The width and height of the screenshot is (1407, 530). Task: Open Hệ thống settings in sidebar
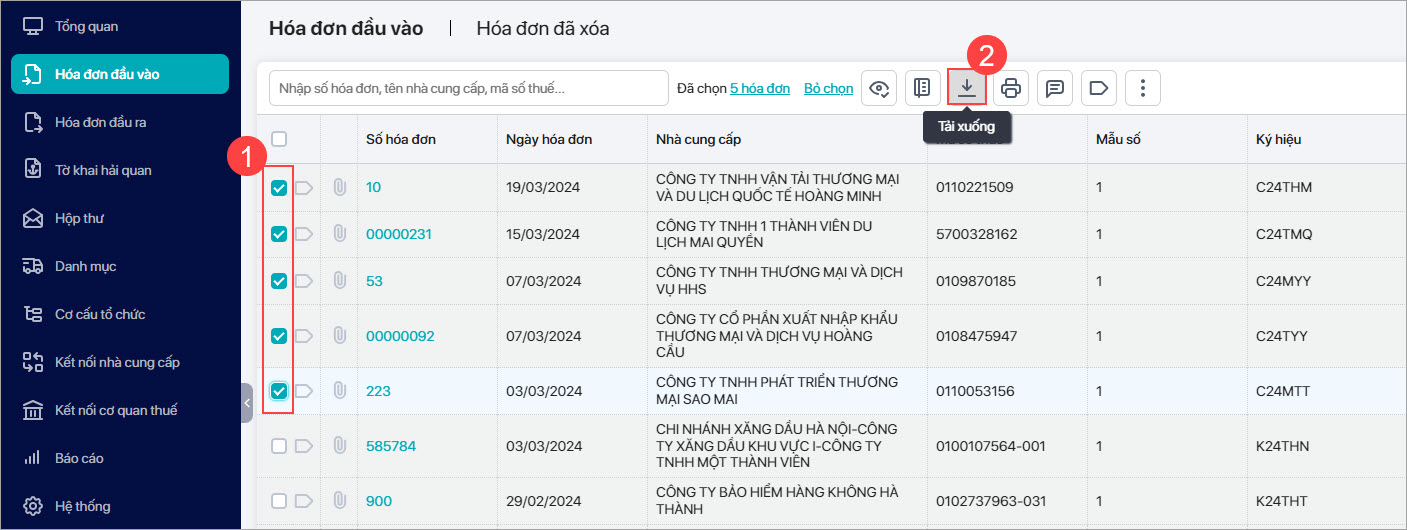click(82, 506)
